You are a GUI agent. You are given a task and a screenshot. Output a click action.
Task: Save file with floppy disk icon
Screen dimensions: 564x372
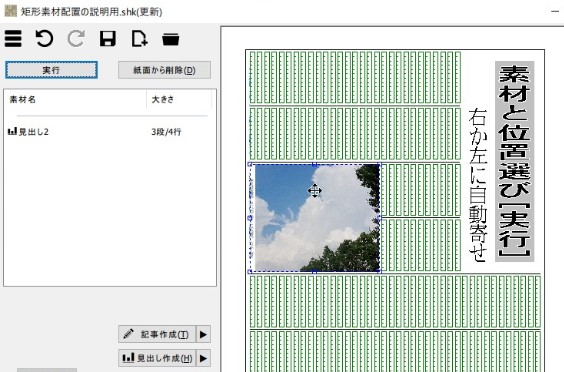(x=108, y=38)
